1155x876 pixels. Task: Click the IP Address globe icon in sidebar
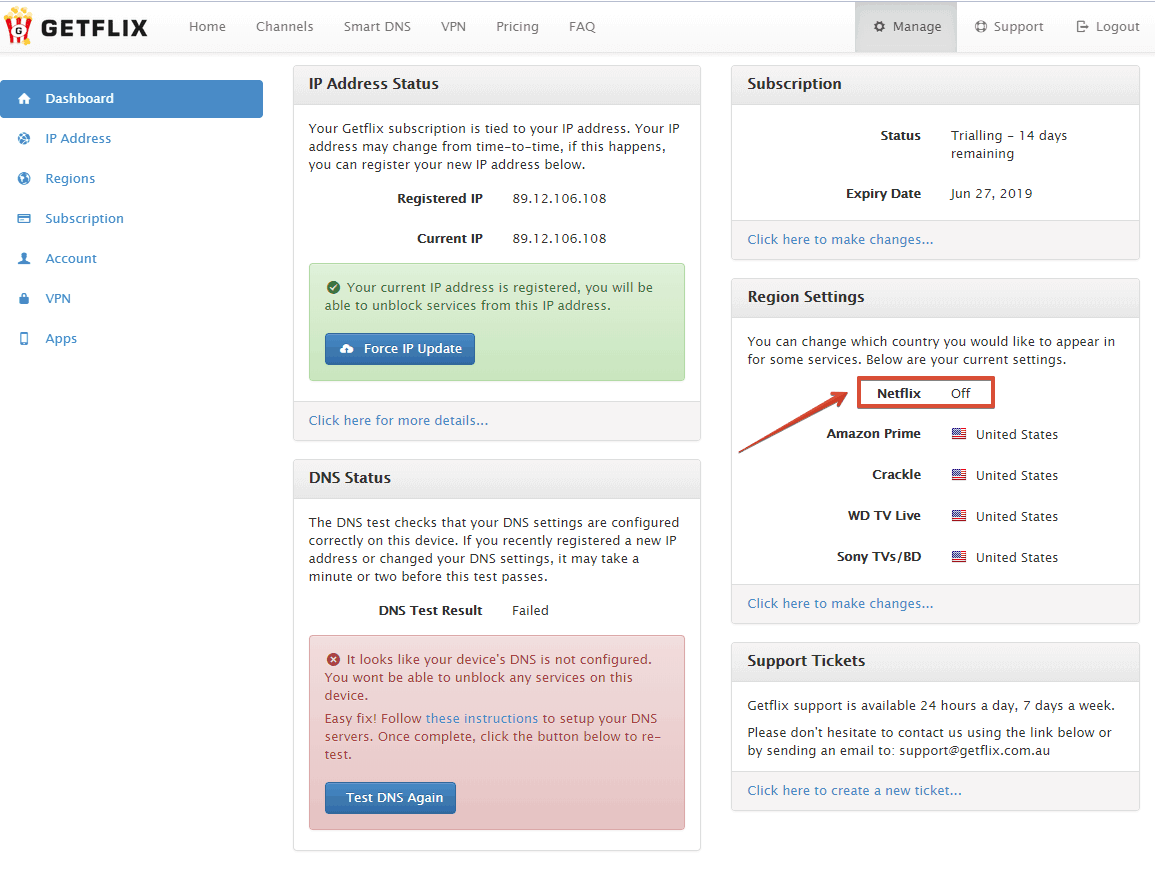coord(24,139)
